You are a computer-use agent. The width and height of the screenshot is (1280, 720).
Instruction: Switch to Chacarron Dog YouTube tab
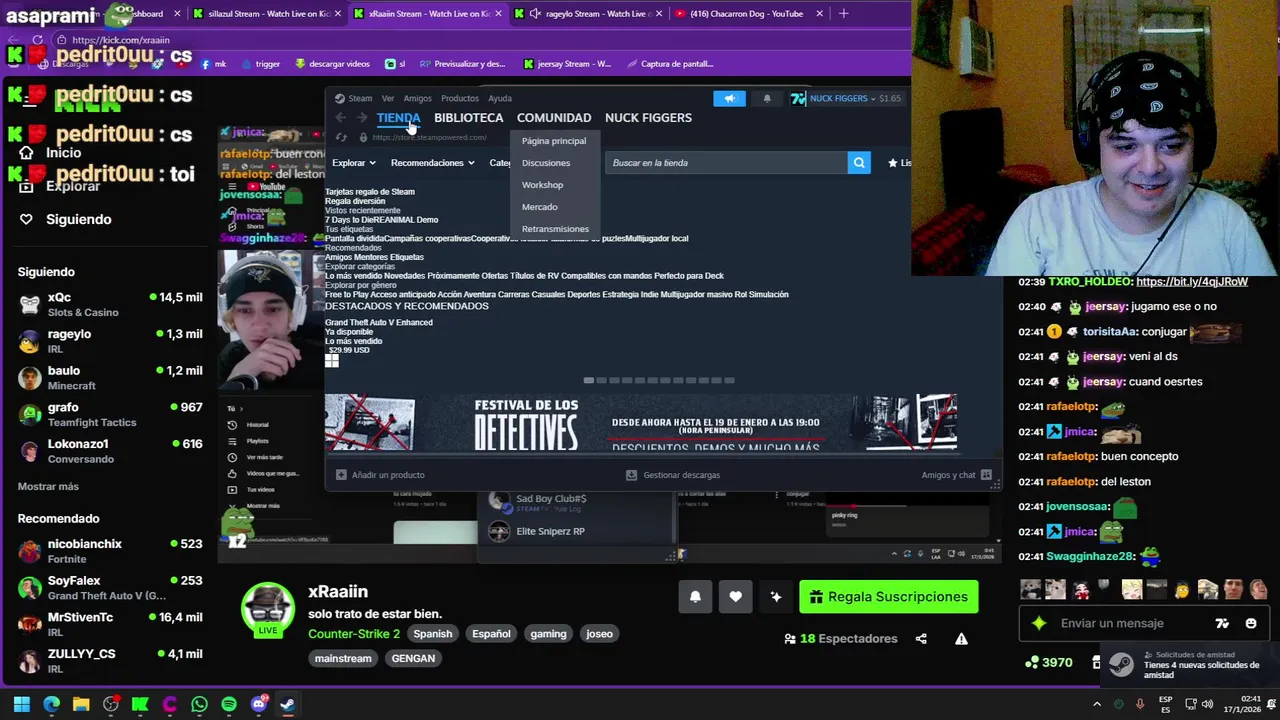(x=747, y=14)
